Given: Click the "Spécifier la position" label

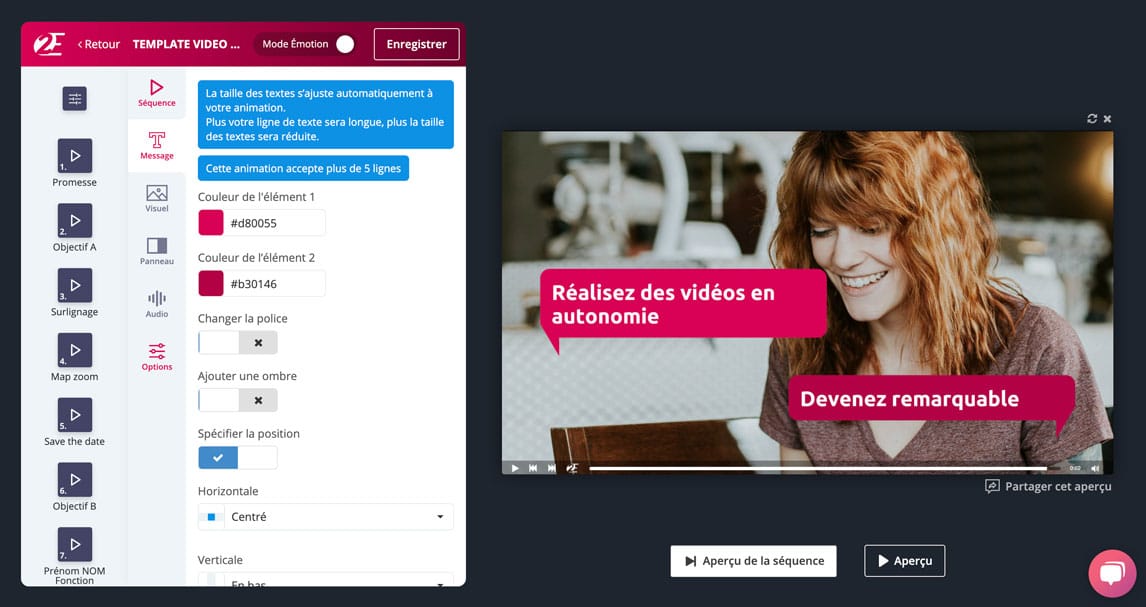Looking at the screenshot, I should click(x=248, y=434).
